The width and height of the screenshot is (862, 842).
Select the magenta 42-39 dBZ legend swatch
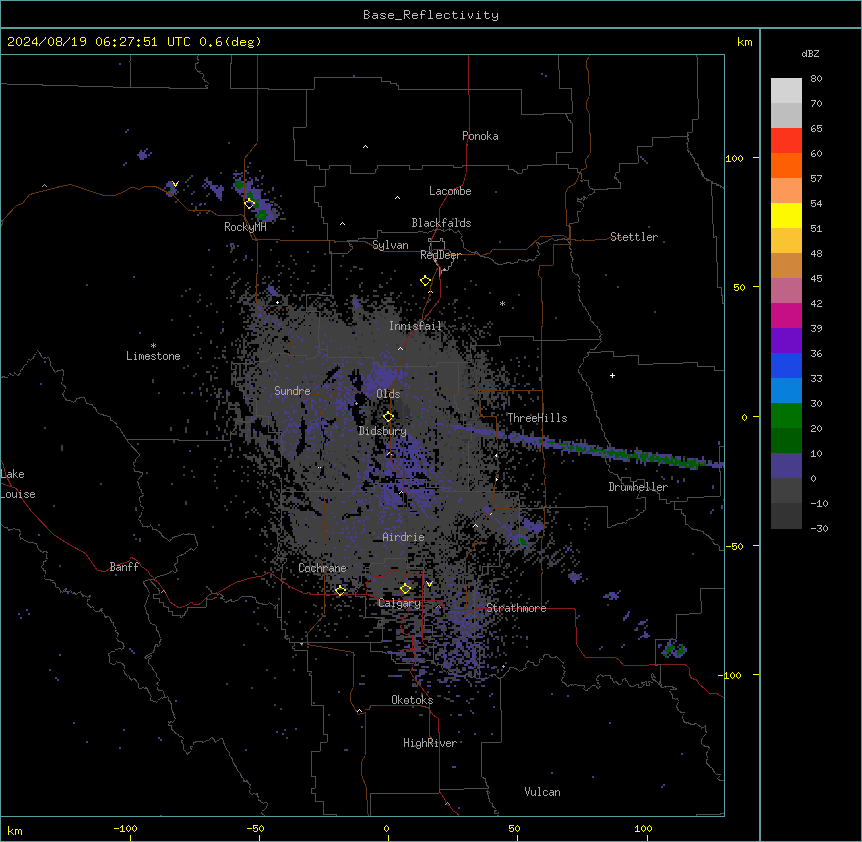(x=786, y=315)
